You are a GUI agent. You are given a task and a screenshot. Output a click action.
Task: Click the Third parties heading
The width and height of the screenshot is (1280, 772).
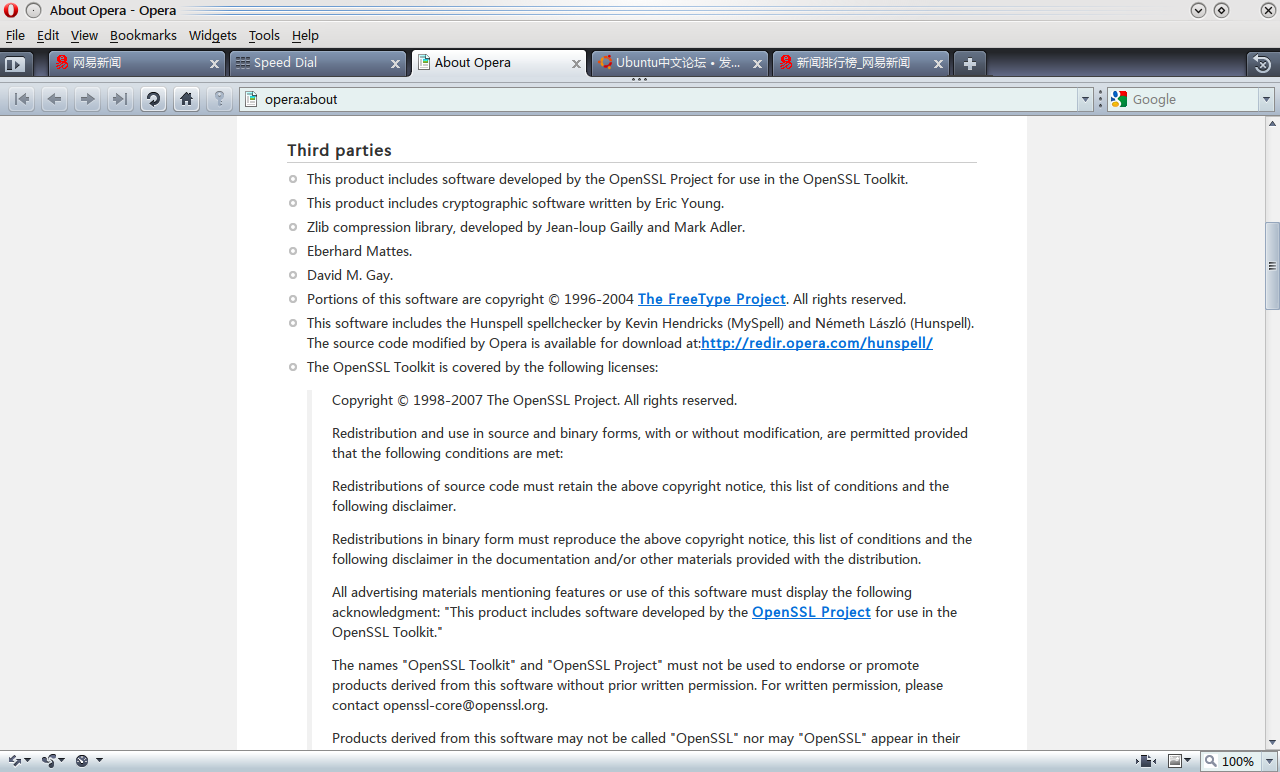point(339,150)
